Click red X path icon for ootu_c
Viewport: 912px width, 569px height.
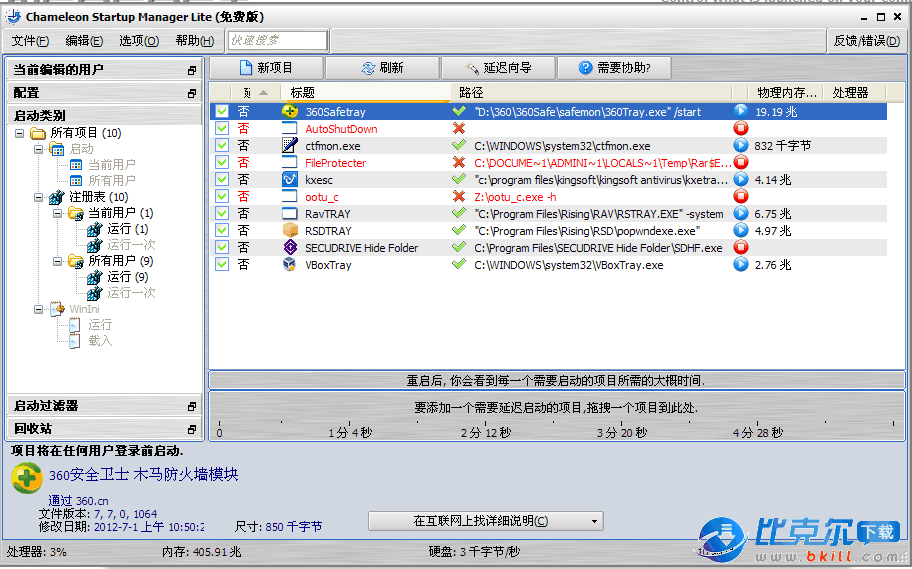(459, 197)
